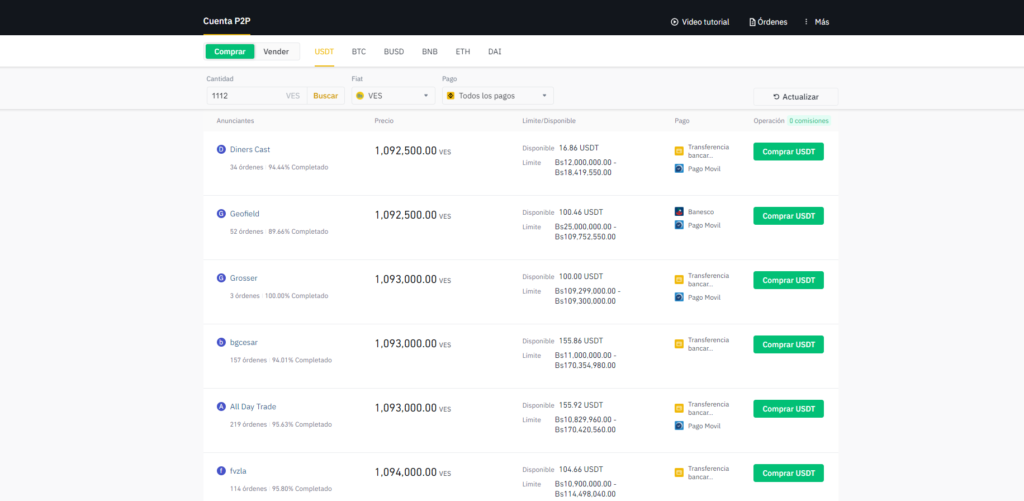Click Transferencia bancaria icon in Grosser row
The height and width of the screenshot is (501, 1024).
pos(679,280)
